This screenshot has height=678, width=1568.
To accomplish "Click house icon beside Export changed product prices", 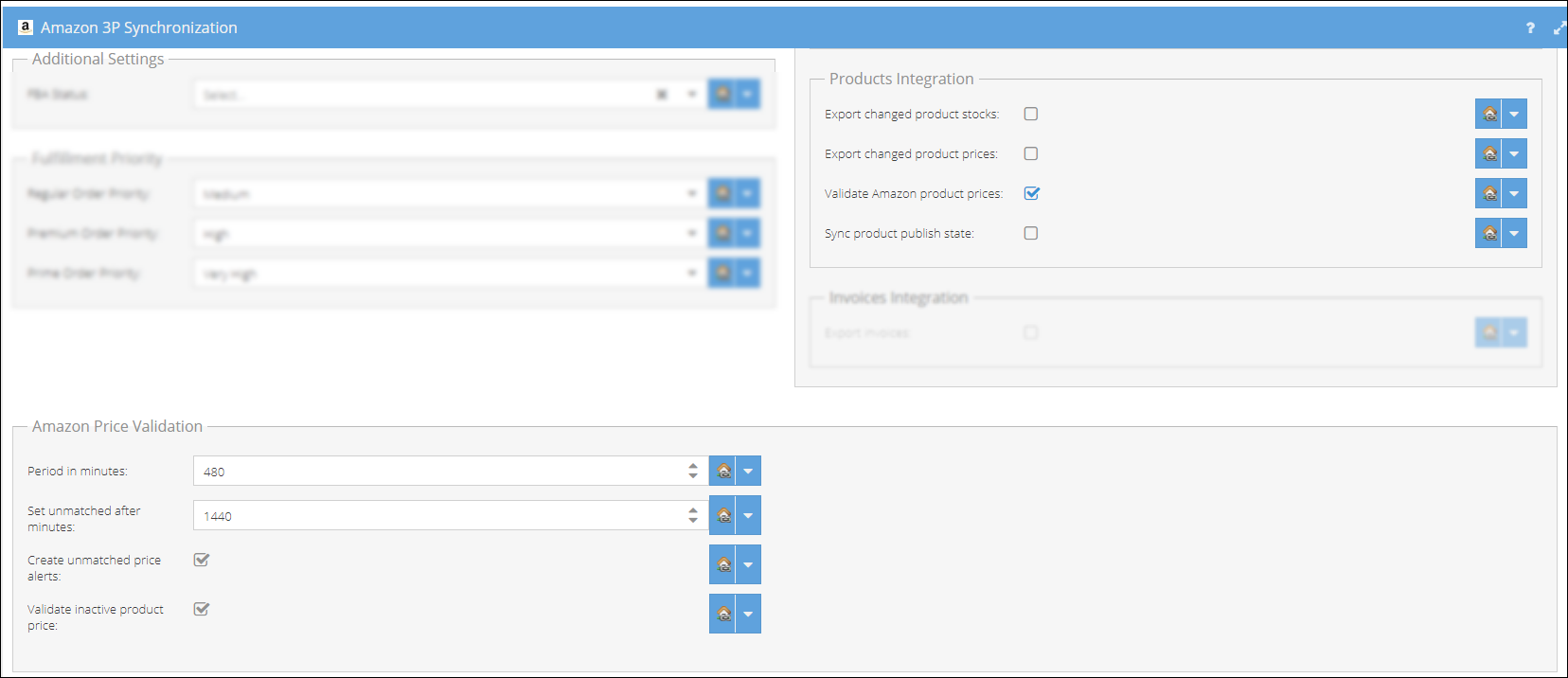I will (x=1489, y=154).
